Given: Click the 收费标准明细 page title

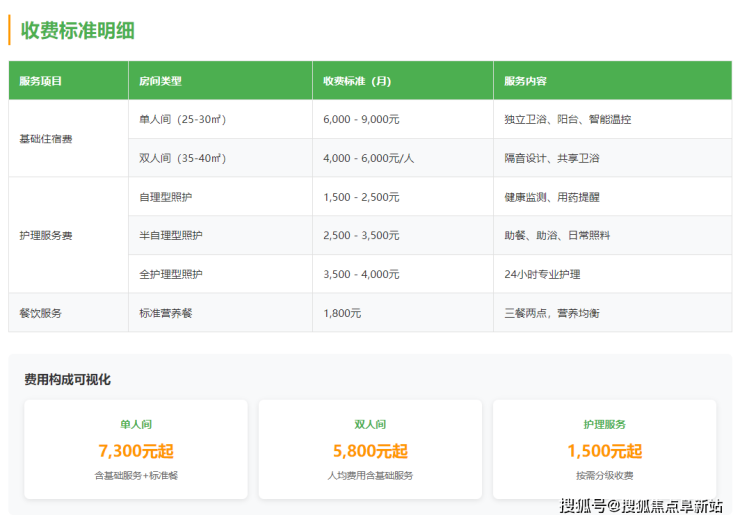Looking at the screenshot, I should pos(78,30).
